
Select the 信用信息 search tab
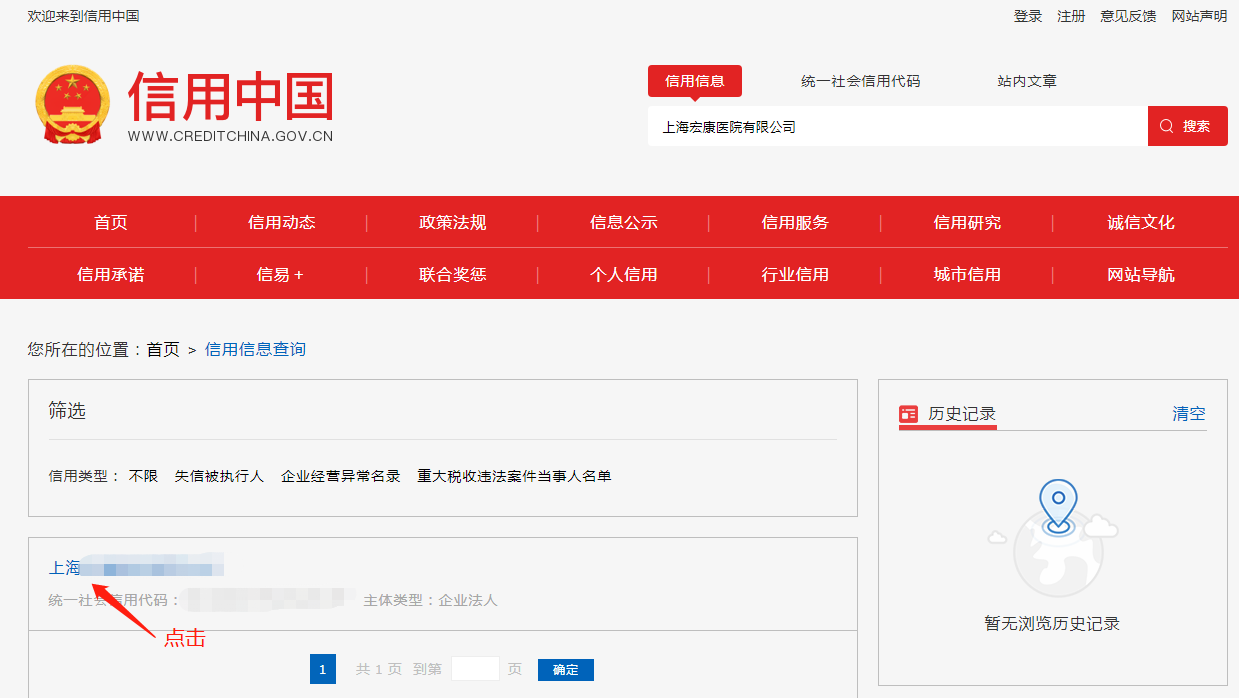(694, 81)
